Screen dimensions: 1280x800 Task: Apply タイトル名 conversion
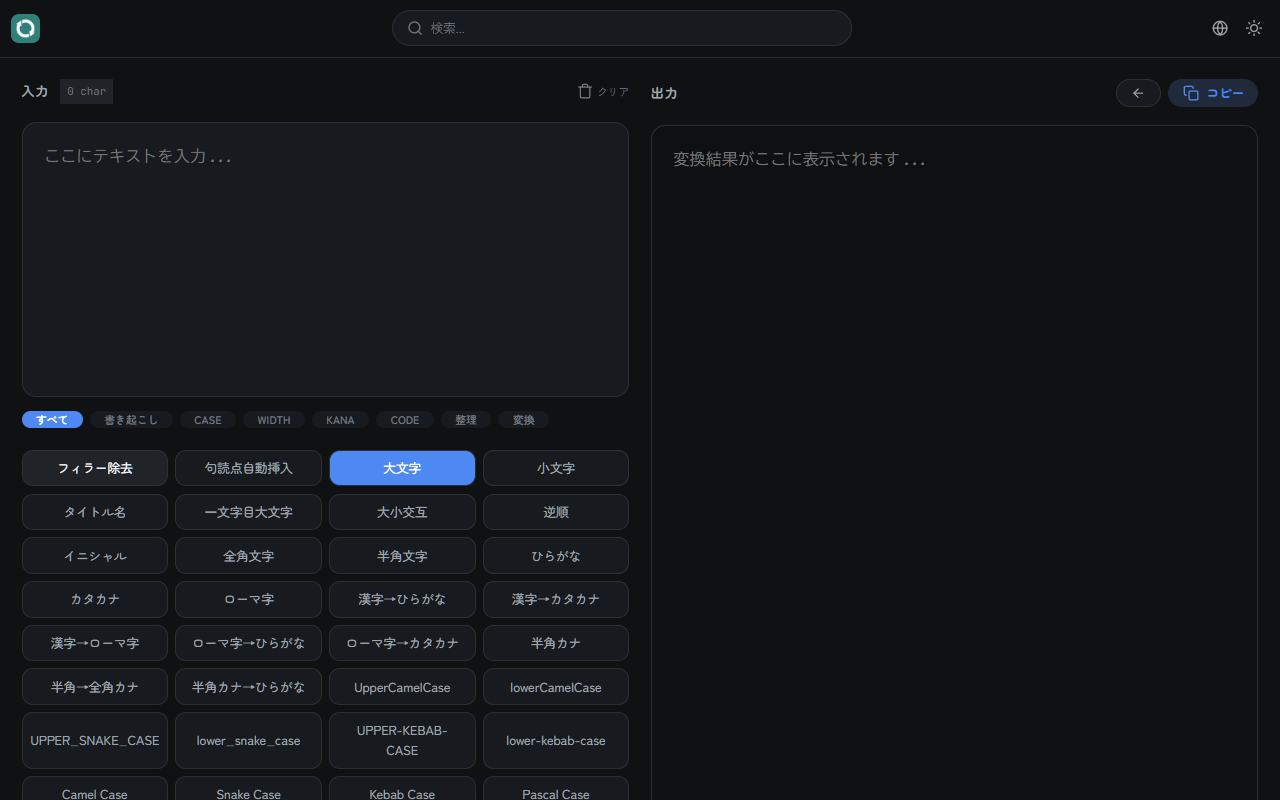click(x=95, y=512)
